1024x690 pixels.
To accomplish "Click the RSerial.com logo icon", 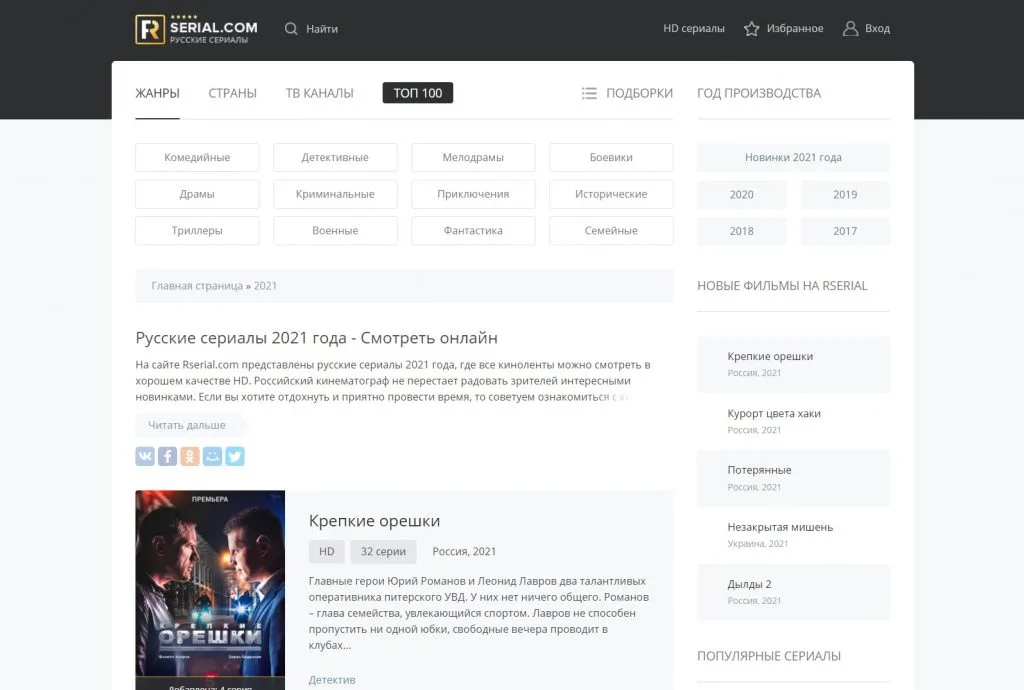I will click(x=150, y=29).
